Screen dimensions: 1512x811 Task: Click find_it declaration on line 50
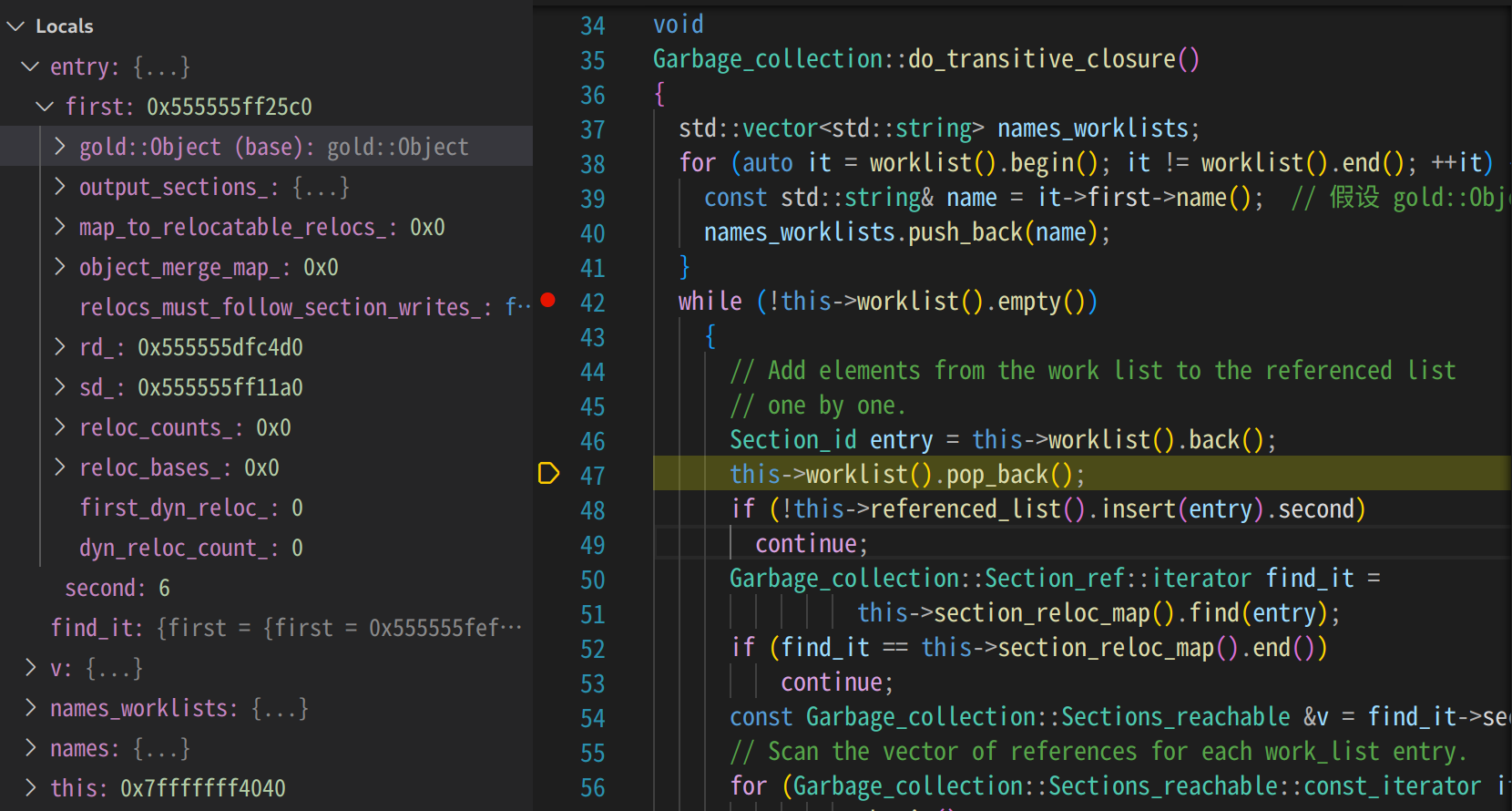[1310, 579]
